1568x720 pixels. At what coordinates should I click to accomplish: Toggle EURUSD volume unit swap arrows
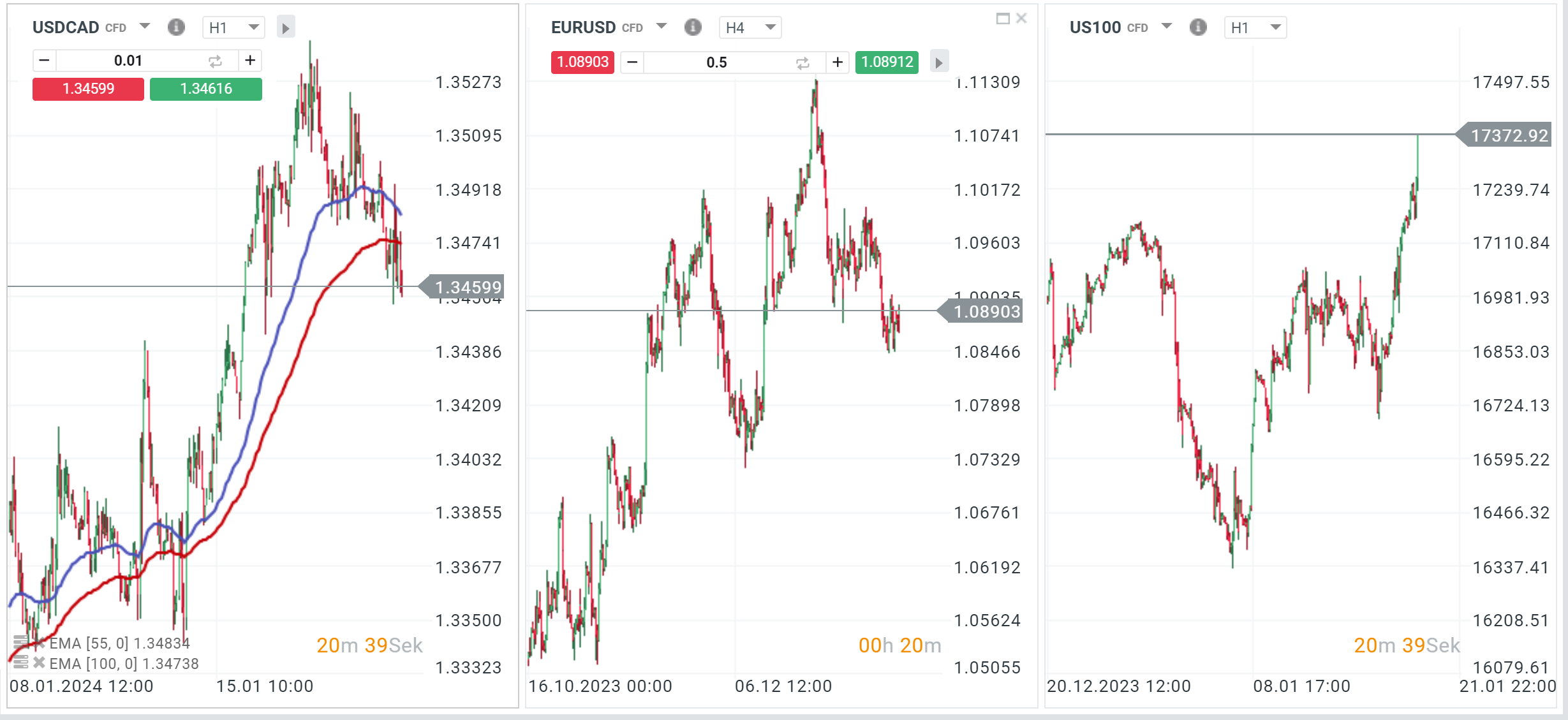pos(802,62)
